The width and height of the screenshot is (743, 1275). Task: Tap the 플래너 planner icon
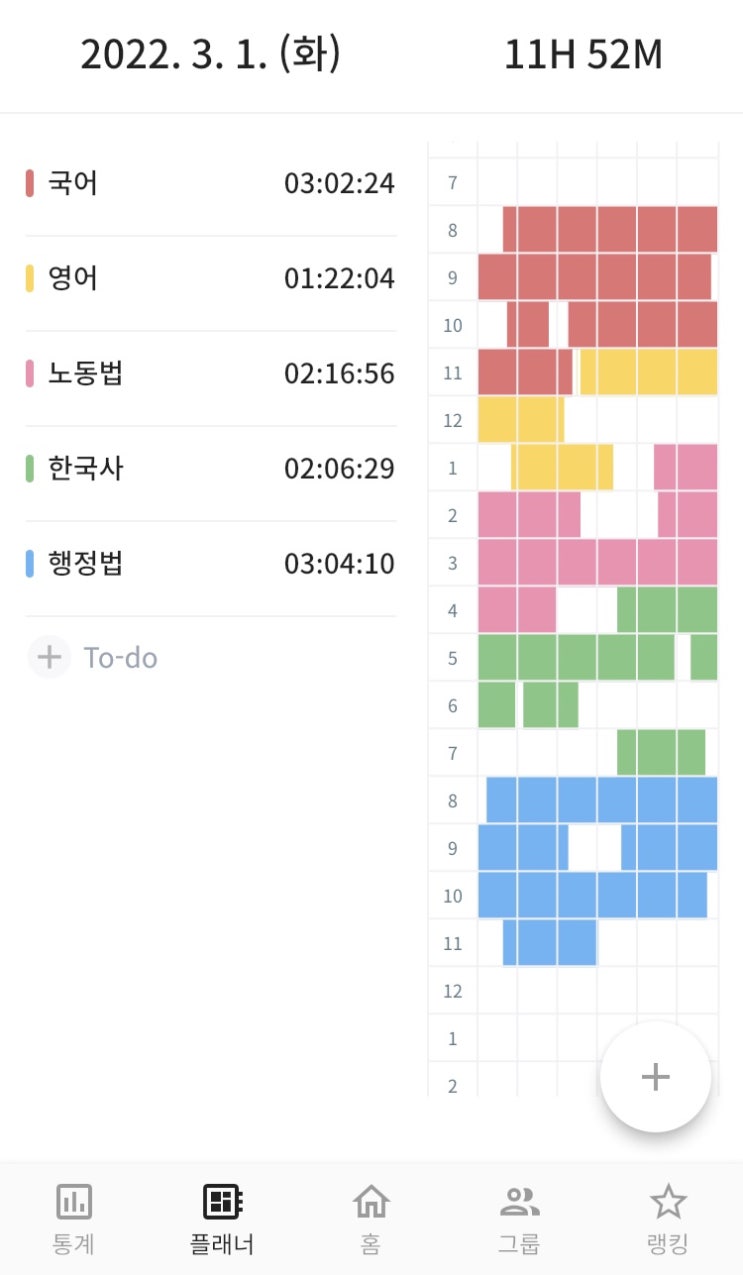click(x=222, y=1201)
